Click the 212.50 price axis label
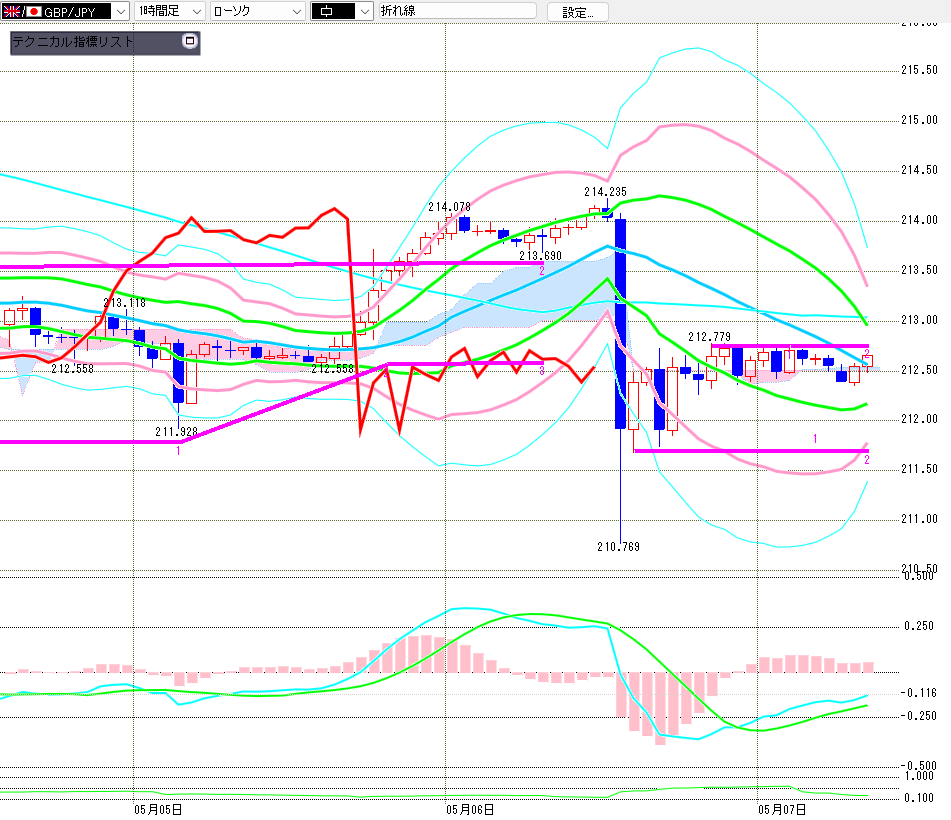Viewport: 951px width, 820px height. tap(919, 370)
